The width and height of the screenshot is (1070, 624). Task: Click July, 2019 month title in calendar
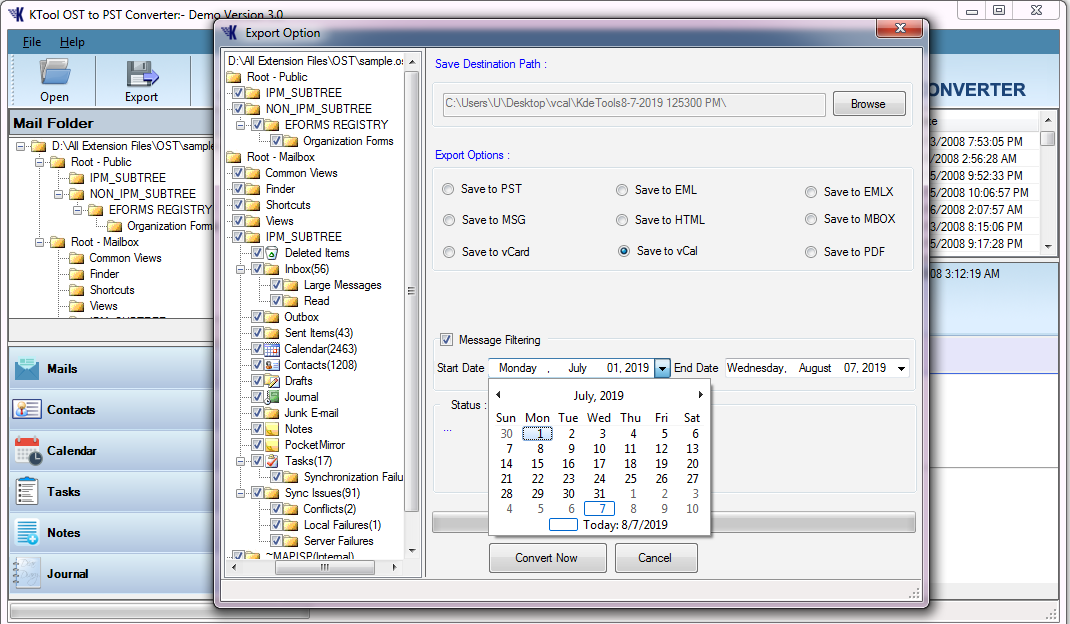pyautogui.click(x=598, y=396)
